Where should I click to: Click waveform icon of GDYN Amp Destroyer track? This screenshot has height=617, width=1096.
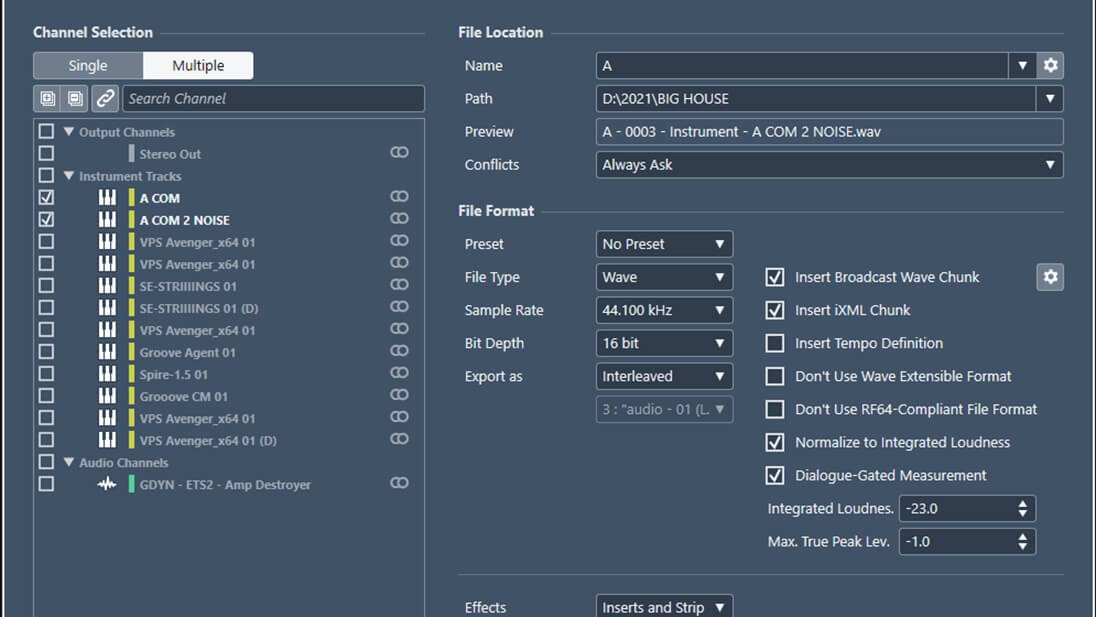point(107,484)
